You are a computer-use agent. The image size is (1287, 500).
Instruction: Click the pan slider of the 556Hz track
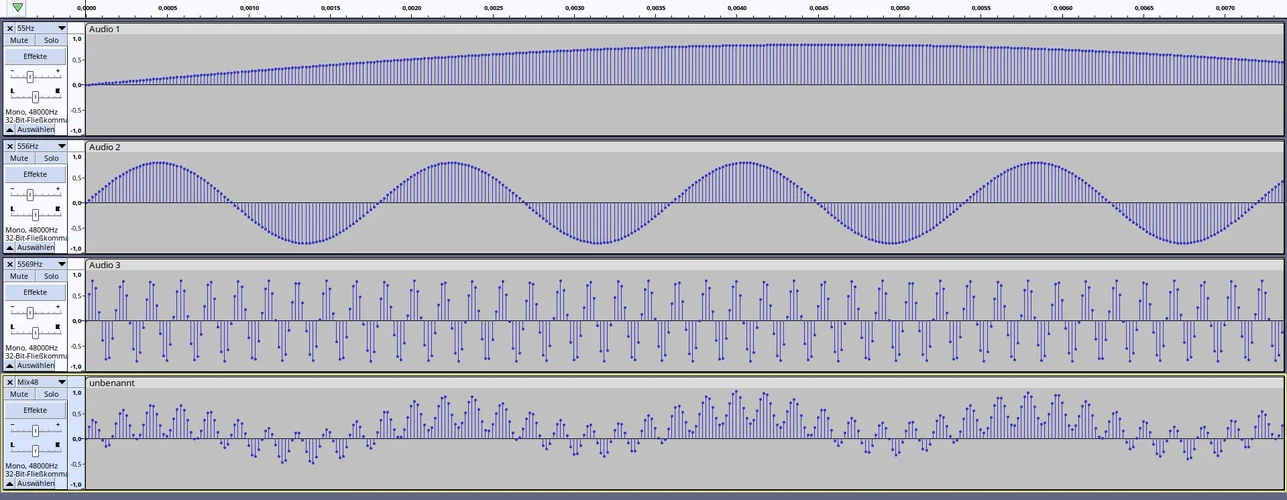tap(35, 214)
